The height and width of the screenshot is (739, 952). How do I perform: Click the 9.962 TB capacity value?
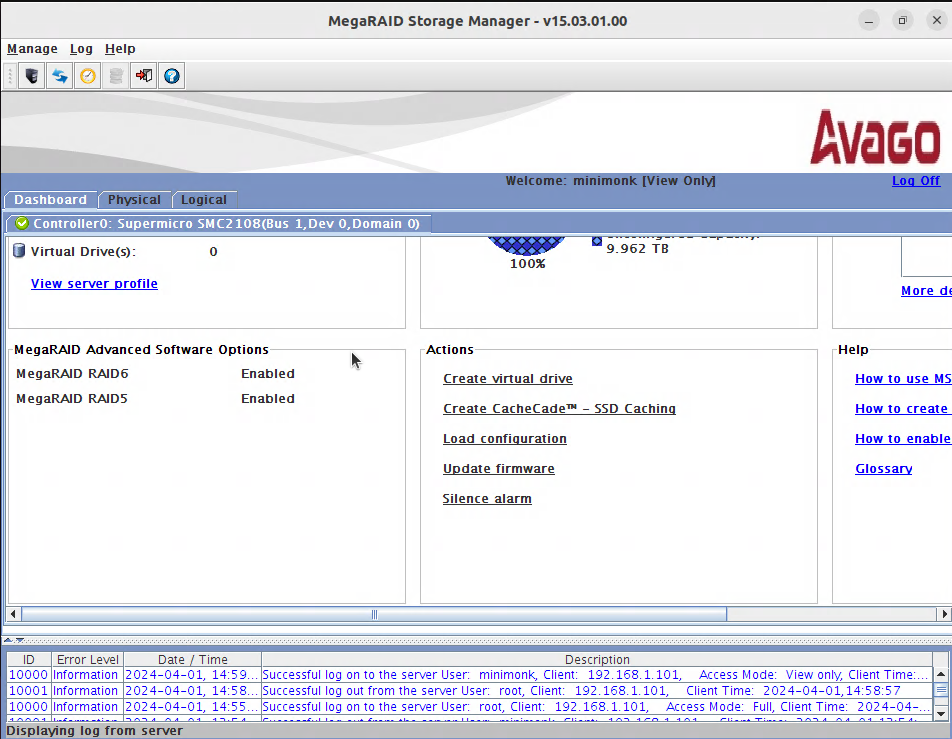[x=638, y=248]
